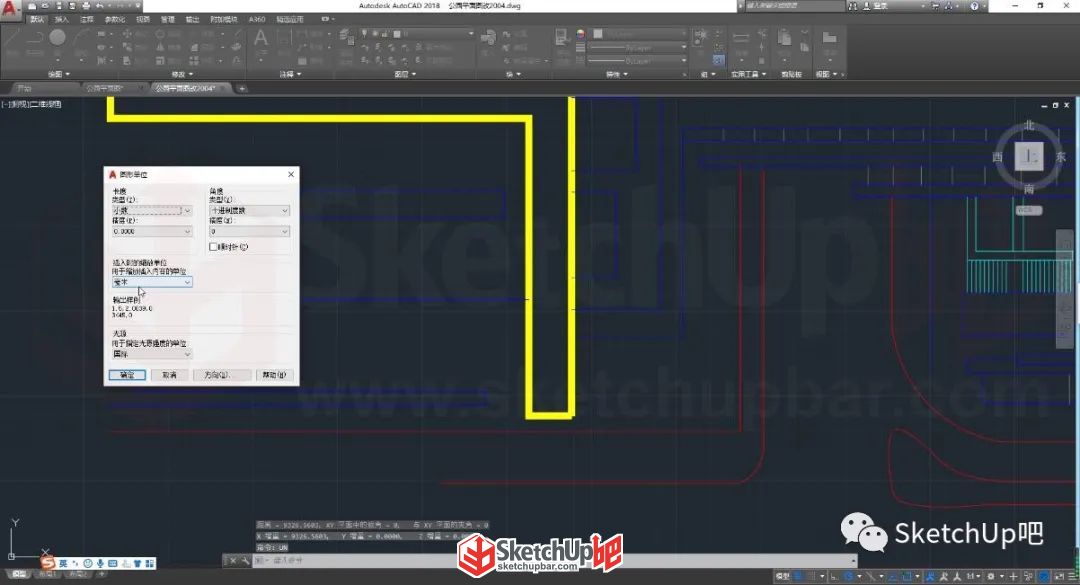Click the Plot printer quick-access icon
Viewport: 1080px width, 585px height.
point(85,6)
